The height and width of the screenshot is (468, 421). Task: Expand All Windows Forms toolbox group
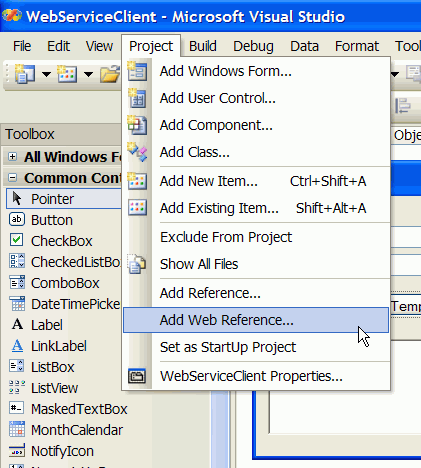pos(12,157)
